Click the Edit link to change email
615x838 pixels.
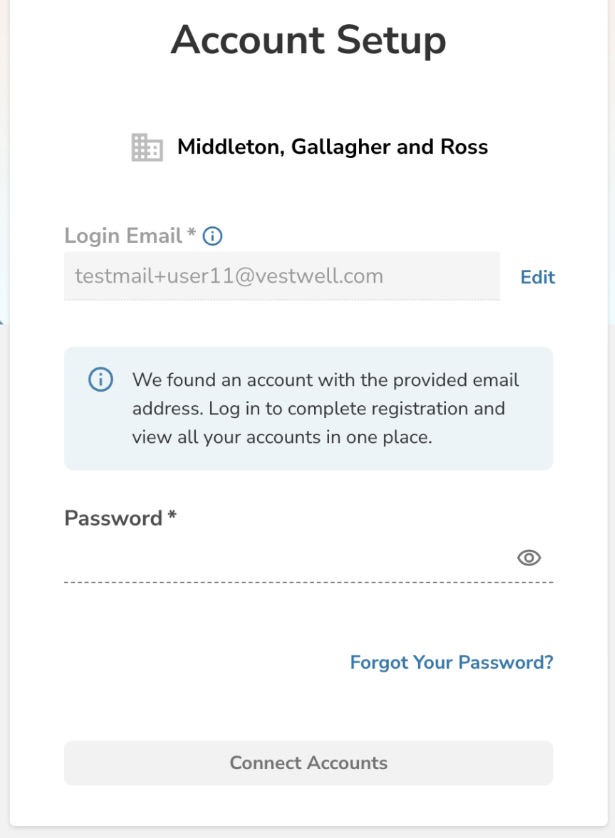[537, 277]
